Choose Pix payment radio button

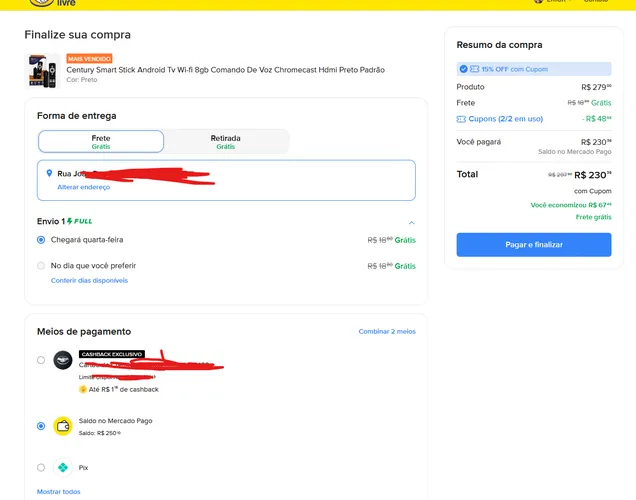click(x=41, y=468)
